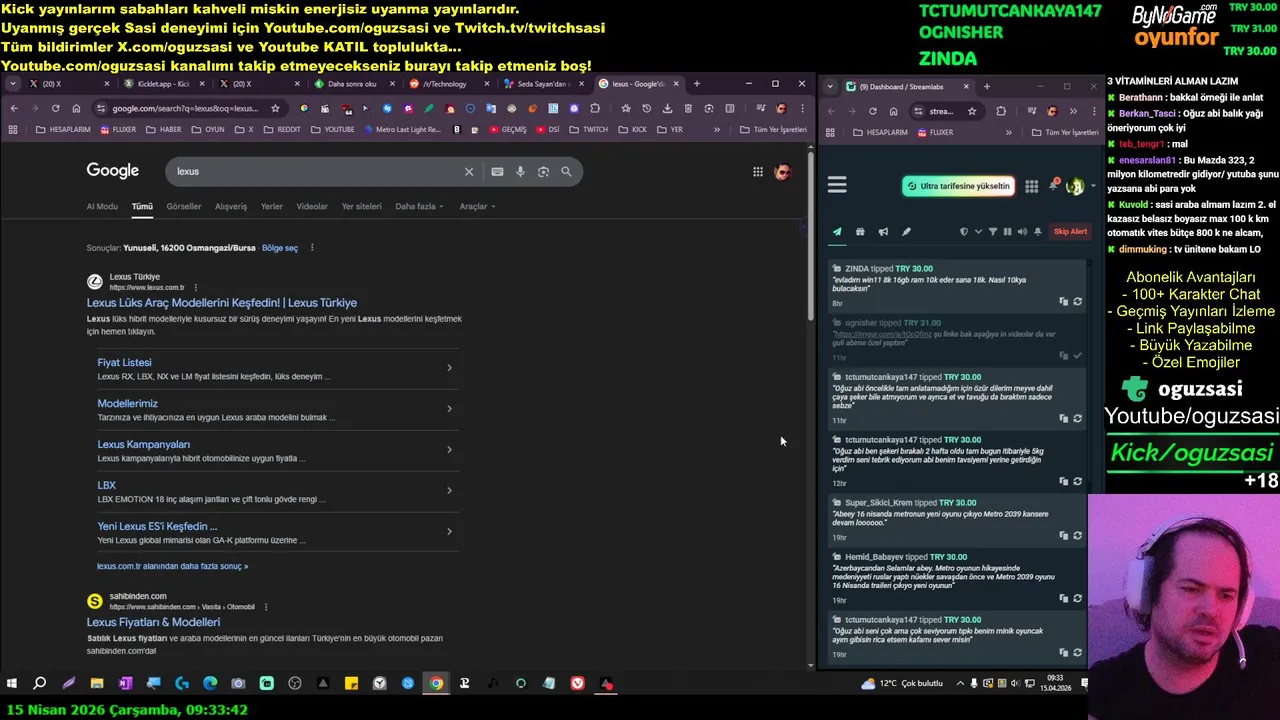Show more Chrome bookmarks chevron
Image resolution: width=1280 pixels, height=720 pixels.
[716, 130]
